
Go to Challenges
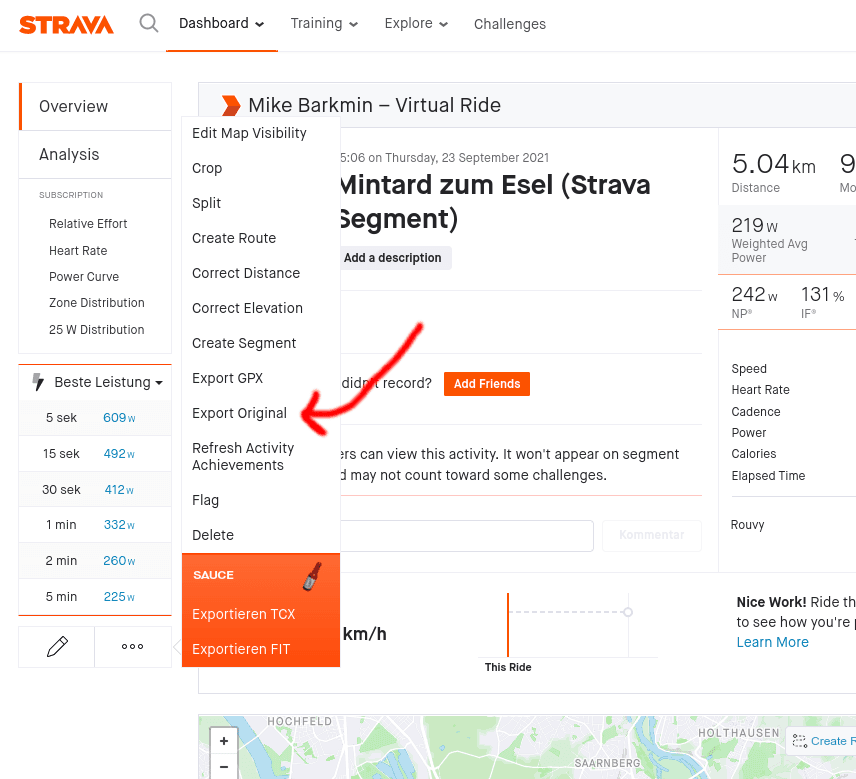point(510,24)
